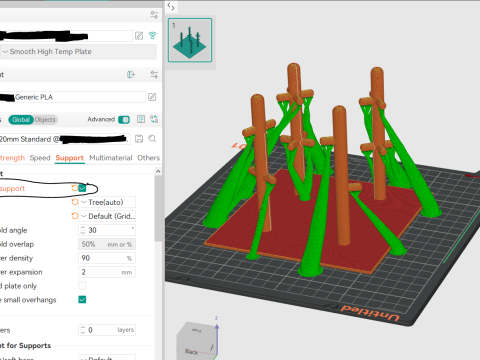Open the Smooth High Temp Plate dropdown
Image resolution: width=480 pixels, height=360 pixels.
(x=78, y=52)
